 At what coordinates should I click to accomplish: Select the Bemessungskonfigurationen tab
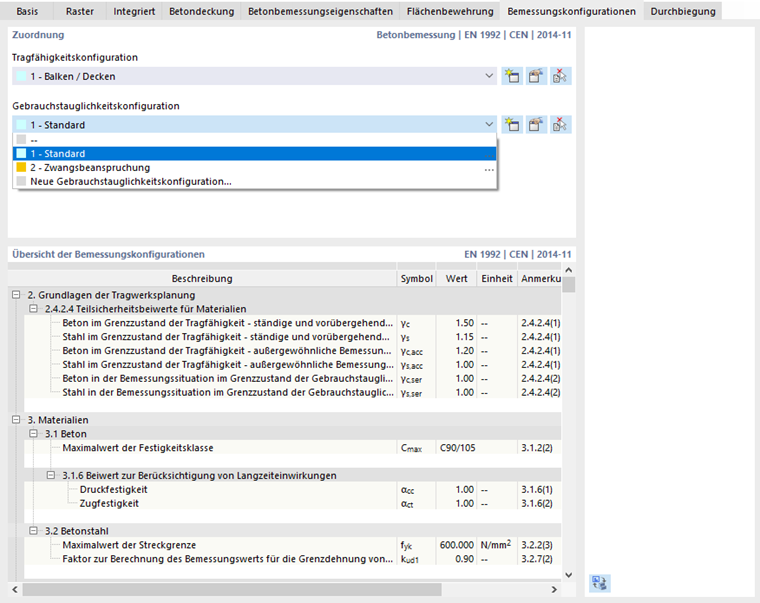click(571, 11)
